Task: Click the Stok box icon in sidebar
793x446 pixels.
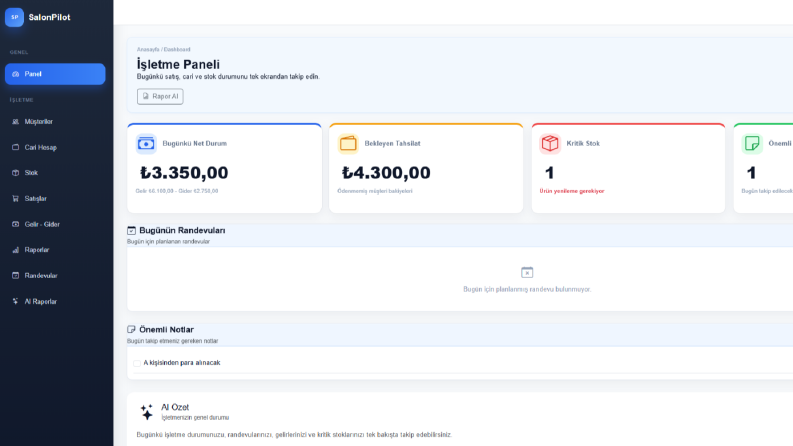Action: click(16, 173)
